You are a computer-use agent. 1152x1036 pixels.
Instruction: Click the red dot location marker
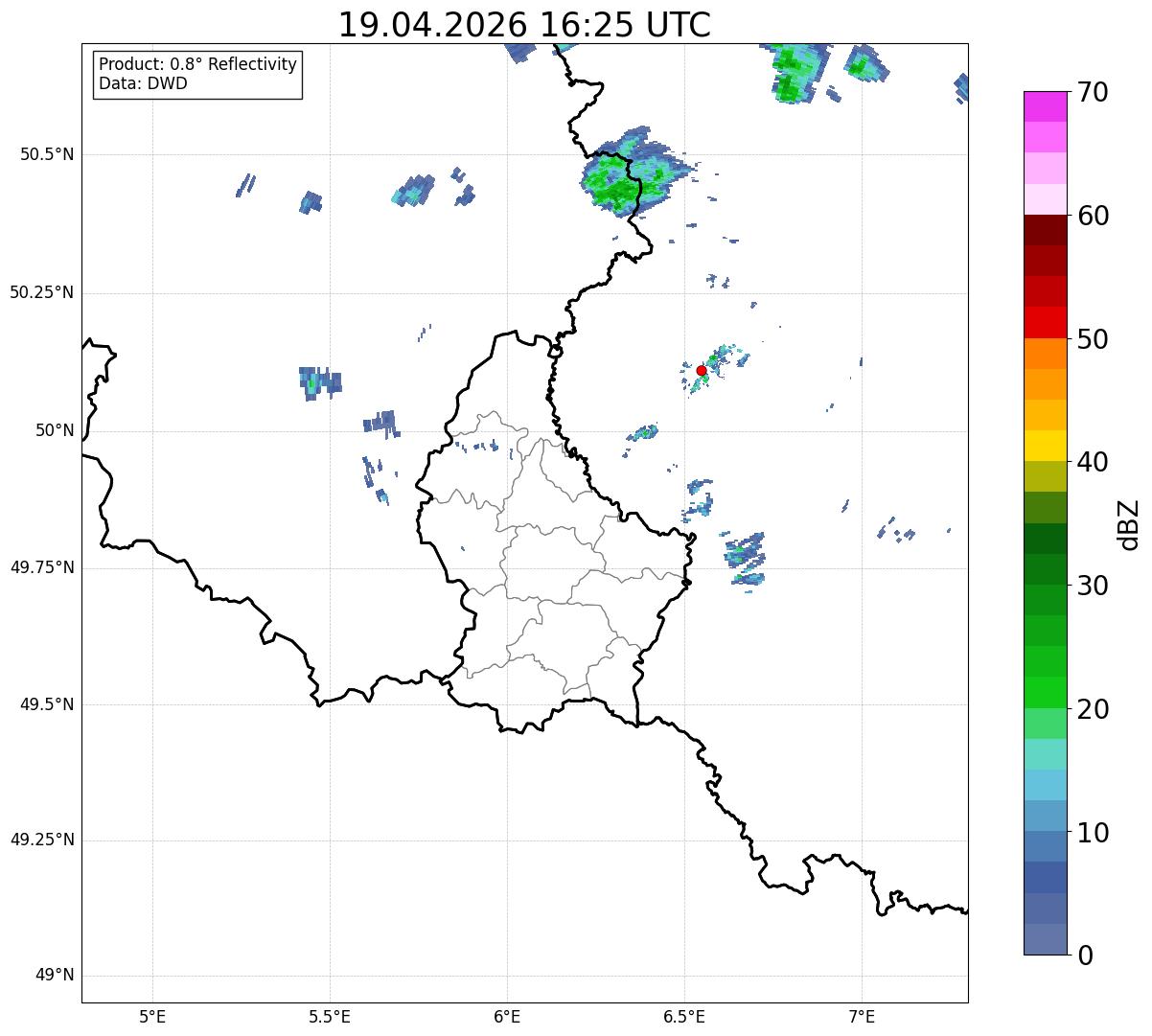[x=702, y=370]
